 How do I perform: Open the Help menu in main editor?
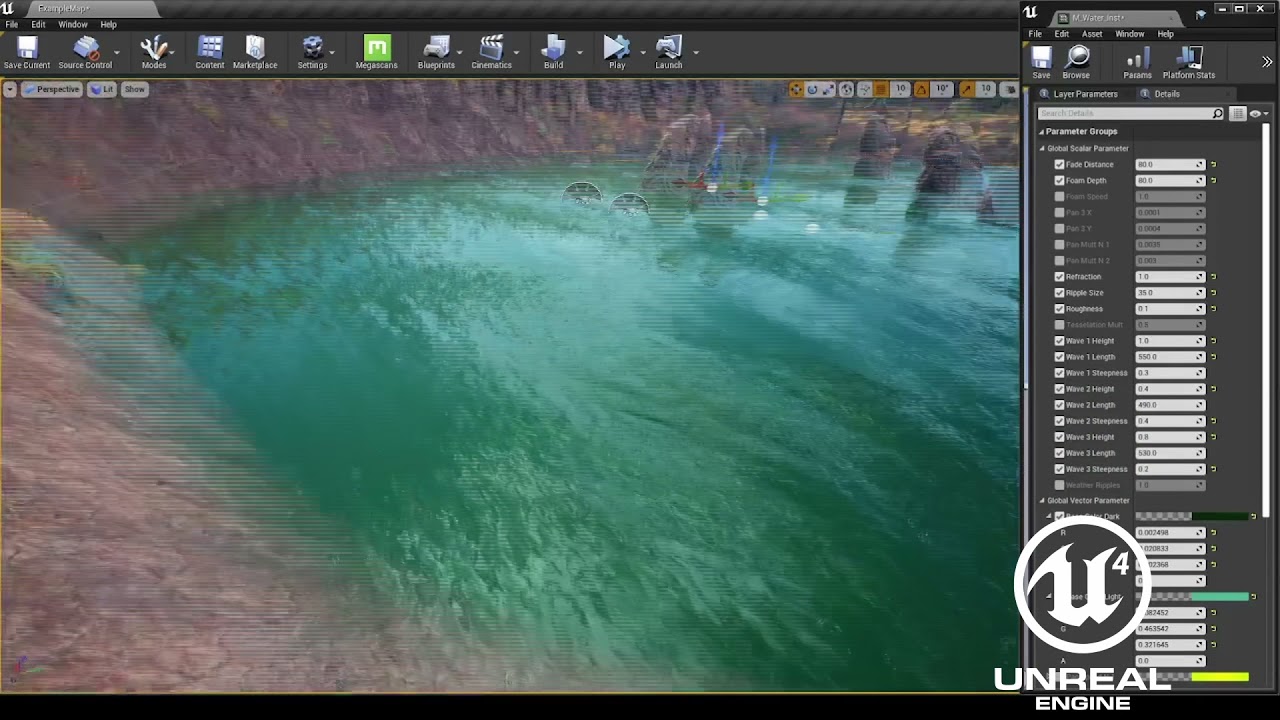point(108,25)
